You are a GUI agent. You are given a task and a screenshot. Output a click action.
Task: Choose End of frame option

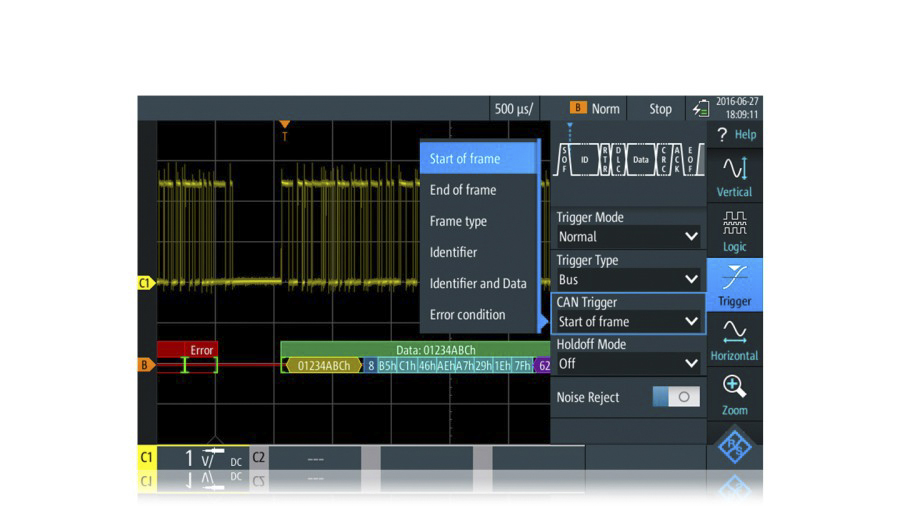point(478,190)
